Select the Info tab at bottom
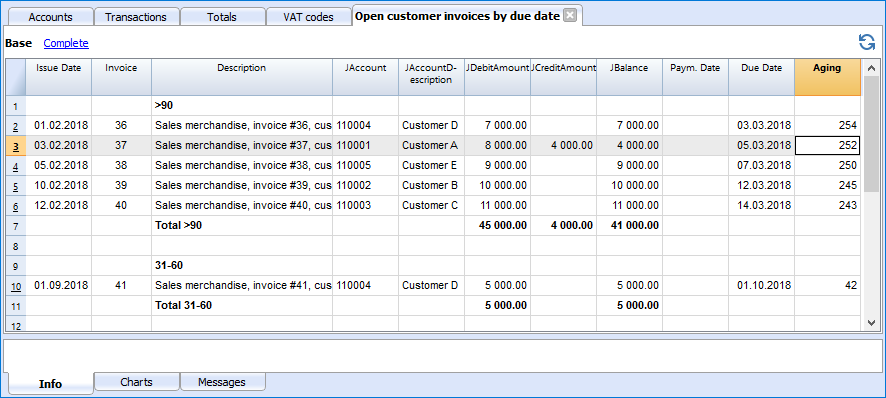This screenshot has width=886, height=398. 50,384
